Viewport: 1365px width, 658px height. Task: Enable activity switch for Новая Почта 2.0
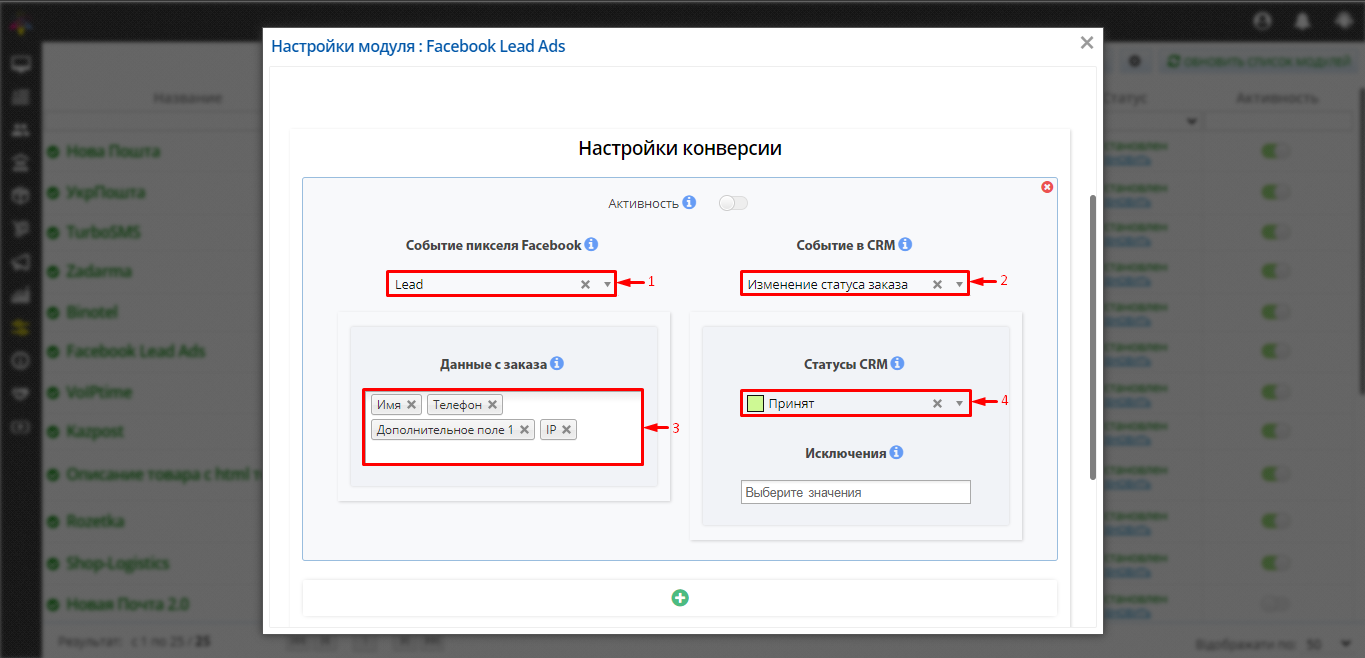[x=1275, y=603]
